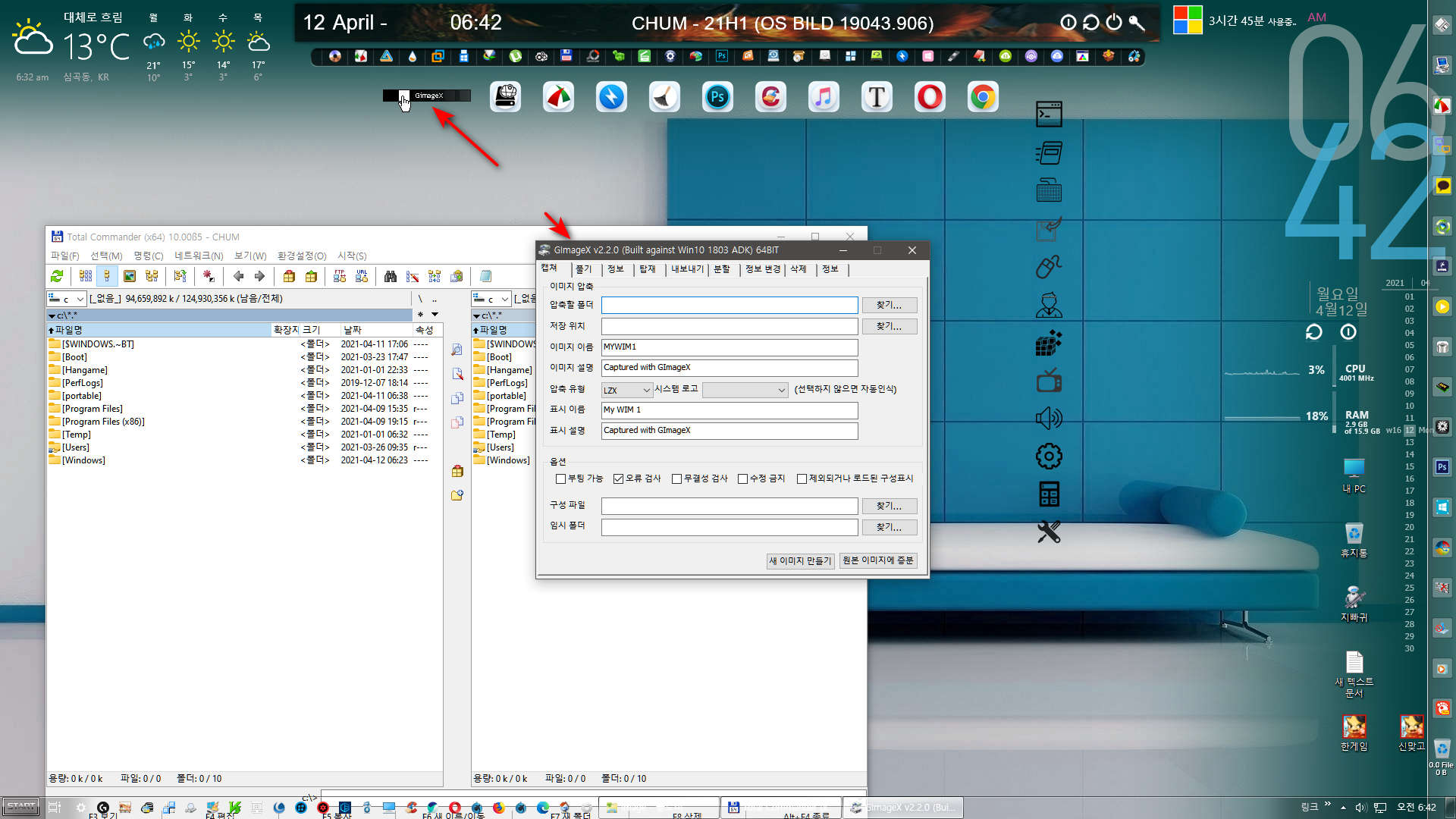Open notepad icon in Total Commander toolbar
Screen dimensions: 1456x819
[x=485, y=276]
